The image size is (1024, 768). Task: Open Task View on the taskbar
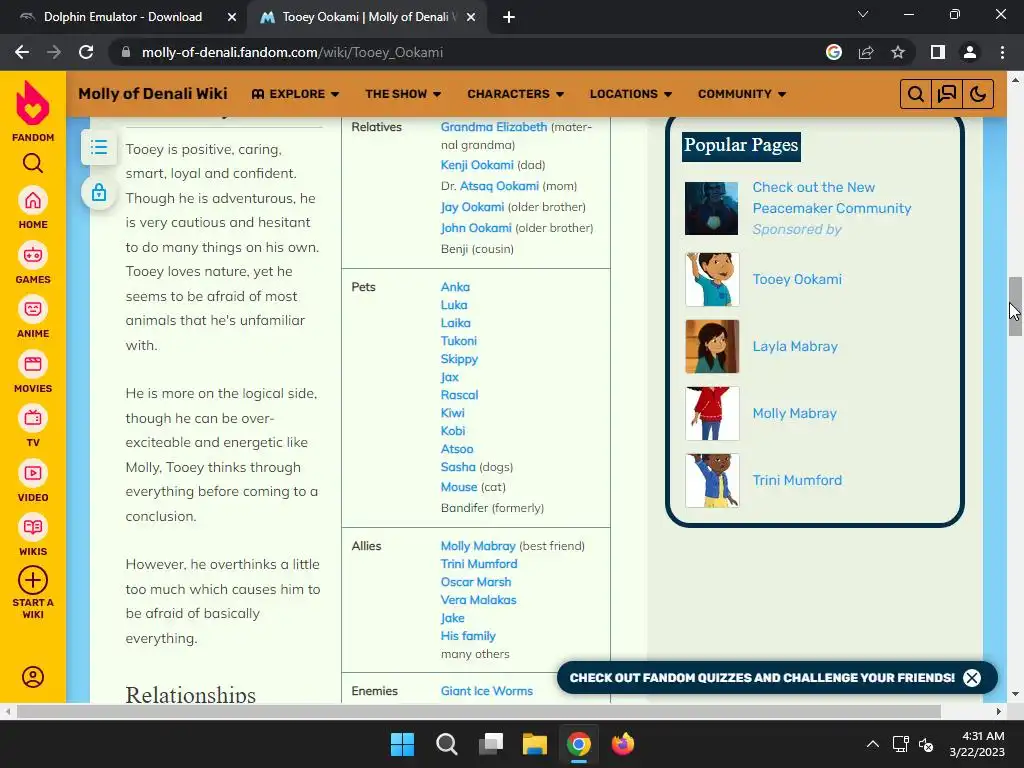click(x=490, y=744)
